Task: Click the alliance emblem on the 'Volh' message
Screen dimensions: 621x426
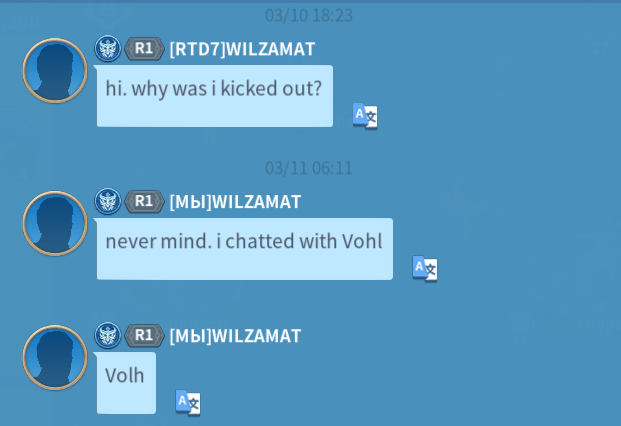Action: click(x=107, y=335)
